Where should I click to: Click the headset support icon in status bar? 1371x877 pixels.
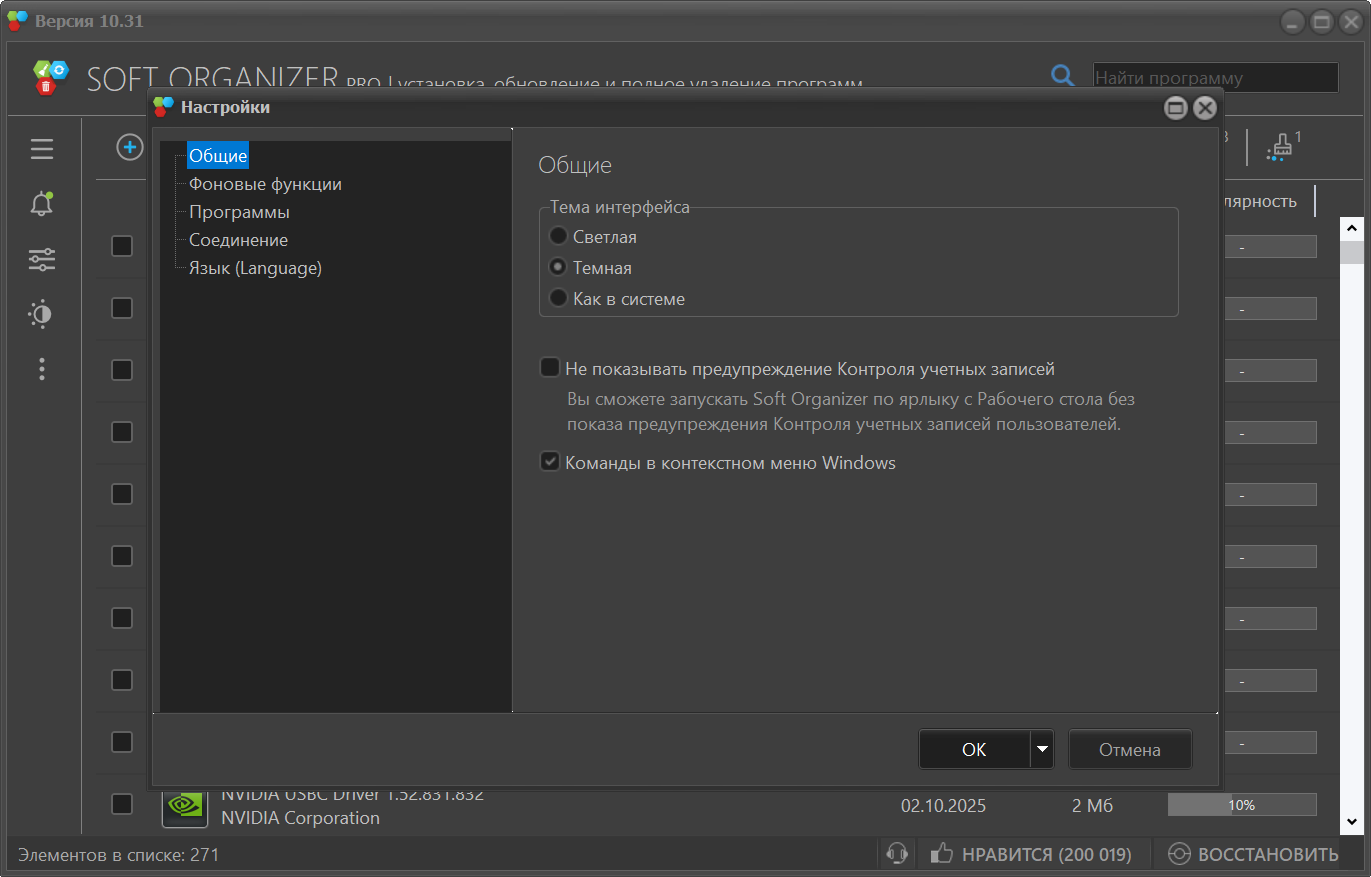pos(897,854)
